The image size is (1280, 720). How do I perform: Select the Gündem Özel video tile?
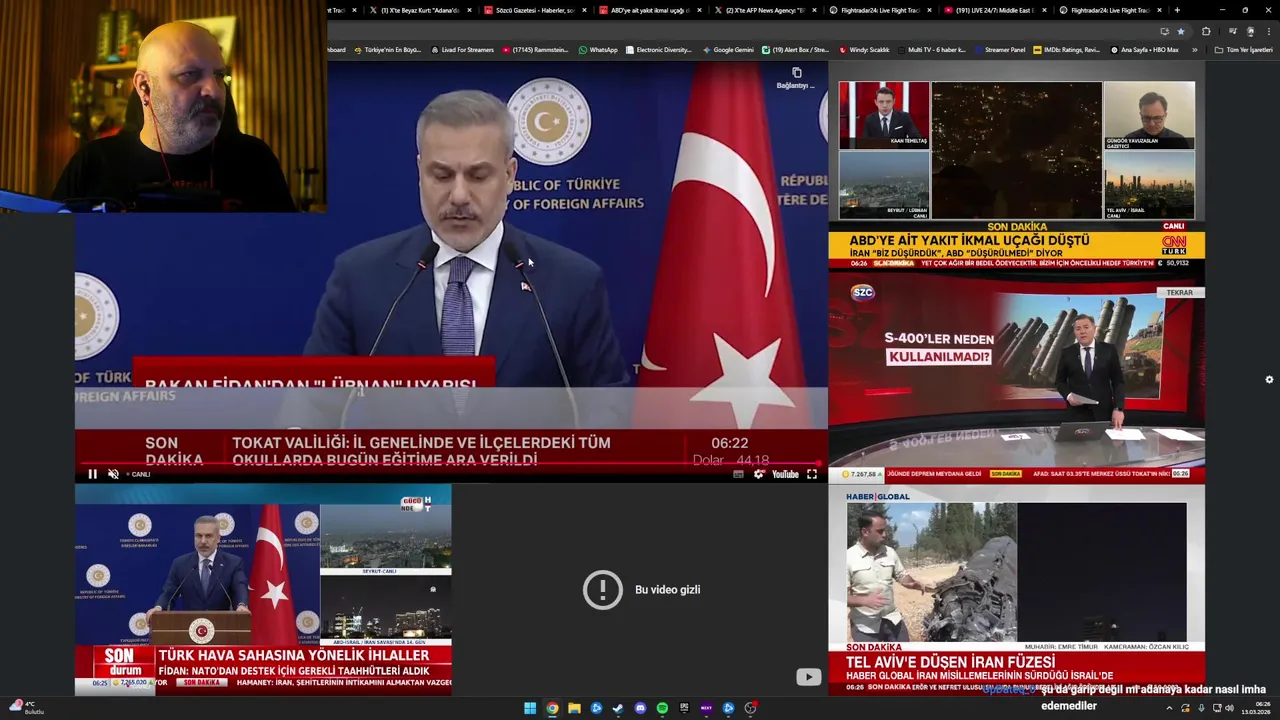pos(263,590)
